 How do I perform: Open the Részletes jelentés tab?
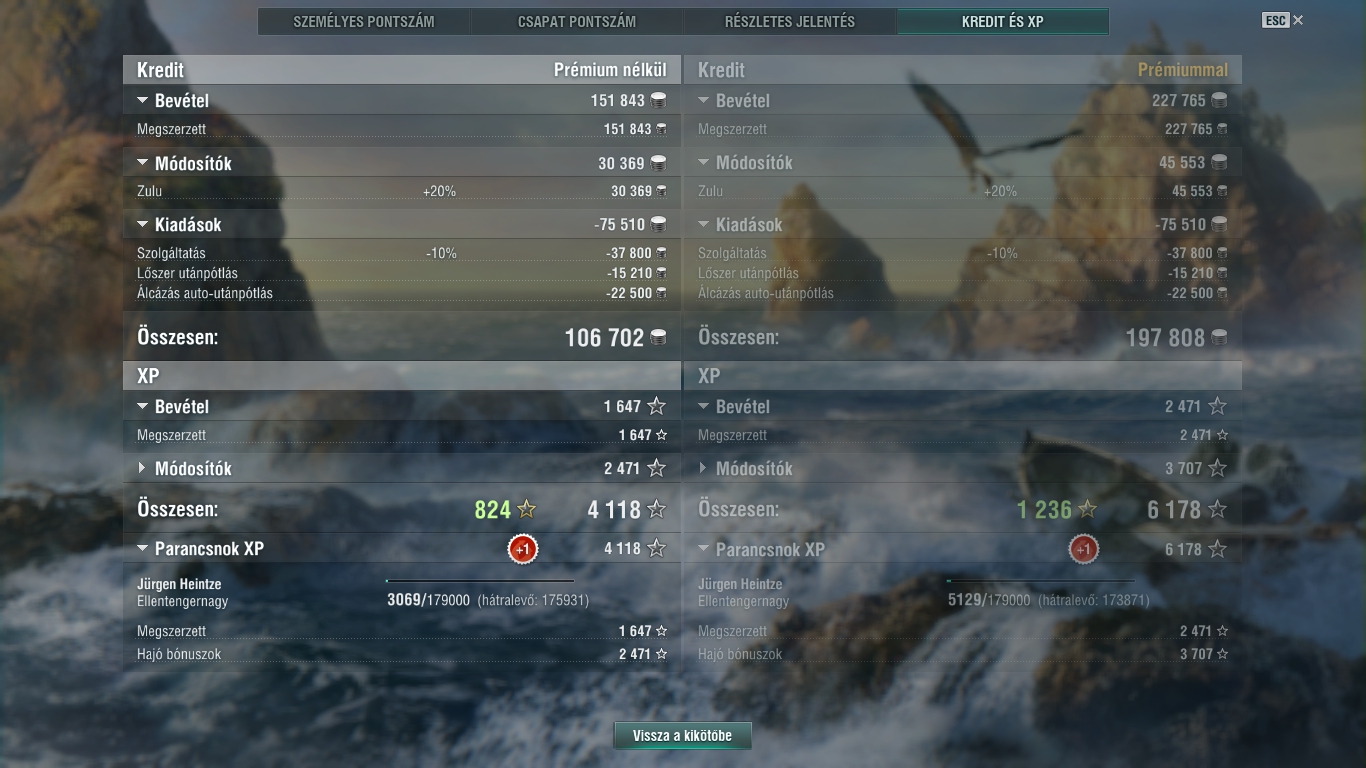pyautogui.click(x=790, y=21)
